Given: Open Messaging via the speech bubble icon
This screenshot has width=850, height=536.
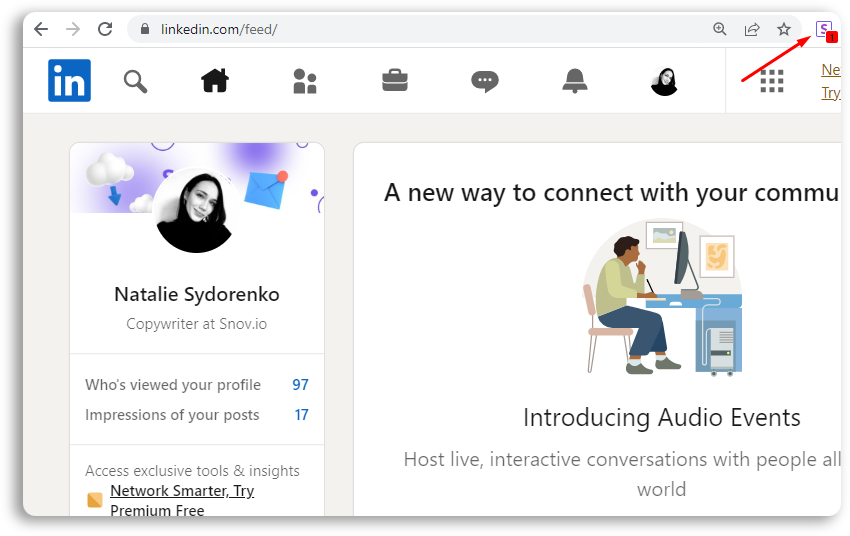Looking at the screenshot, I should pos(485,82).
